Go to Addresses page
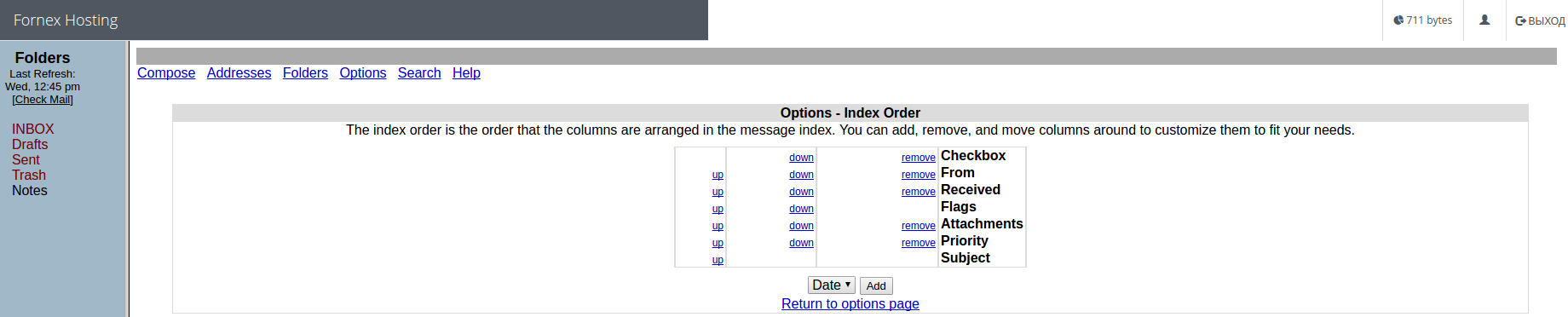Viewport: 1568px width, 317px height. click(239, 73)
